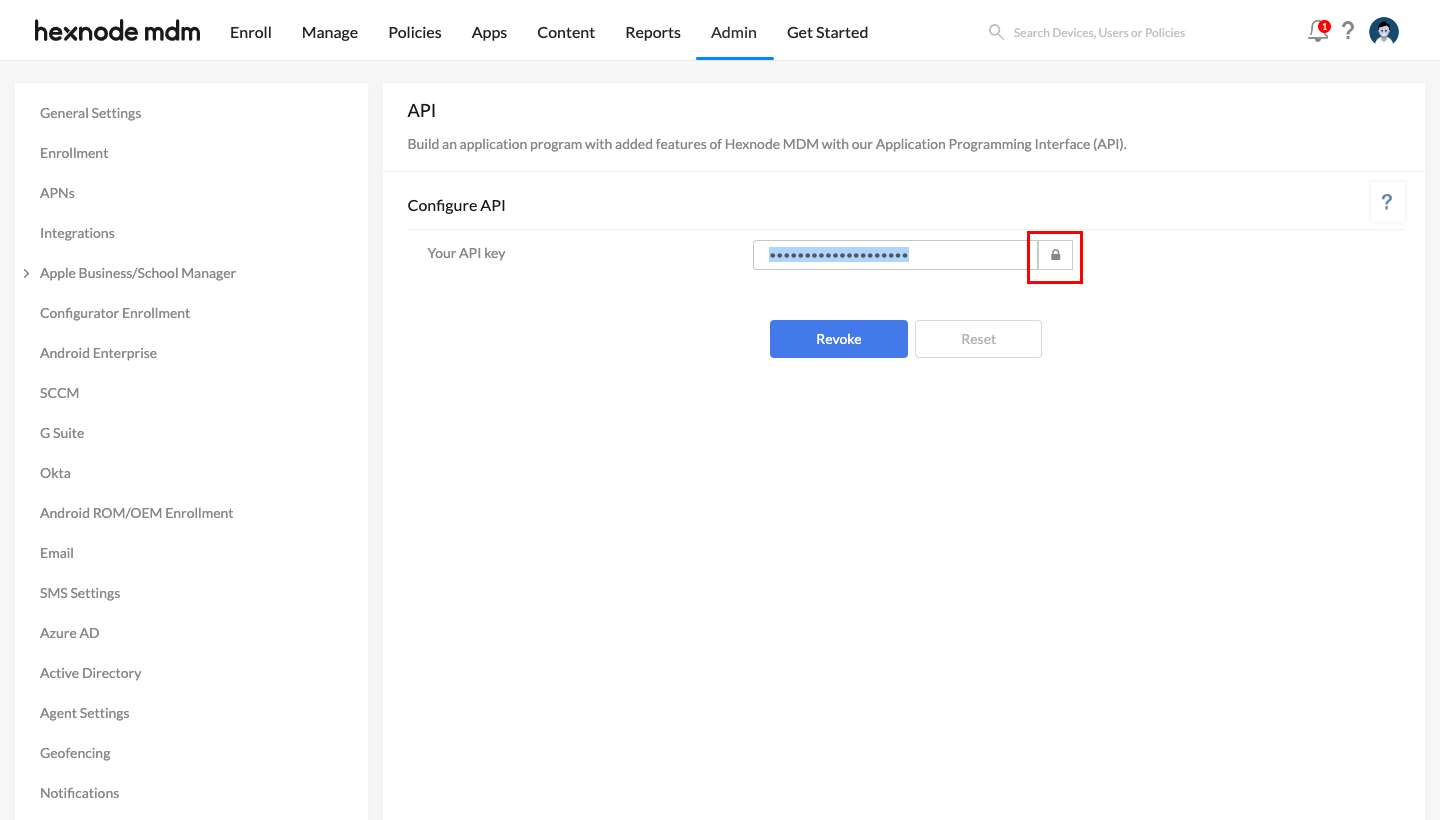The height and width of the screenshot is (820, 1440).
Task: Open the Enroll tab
Action: (x=251, y=32)
